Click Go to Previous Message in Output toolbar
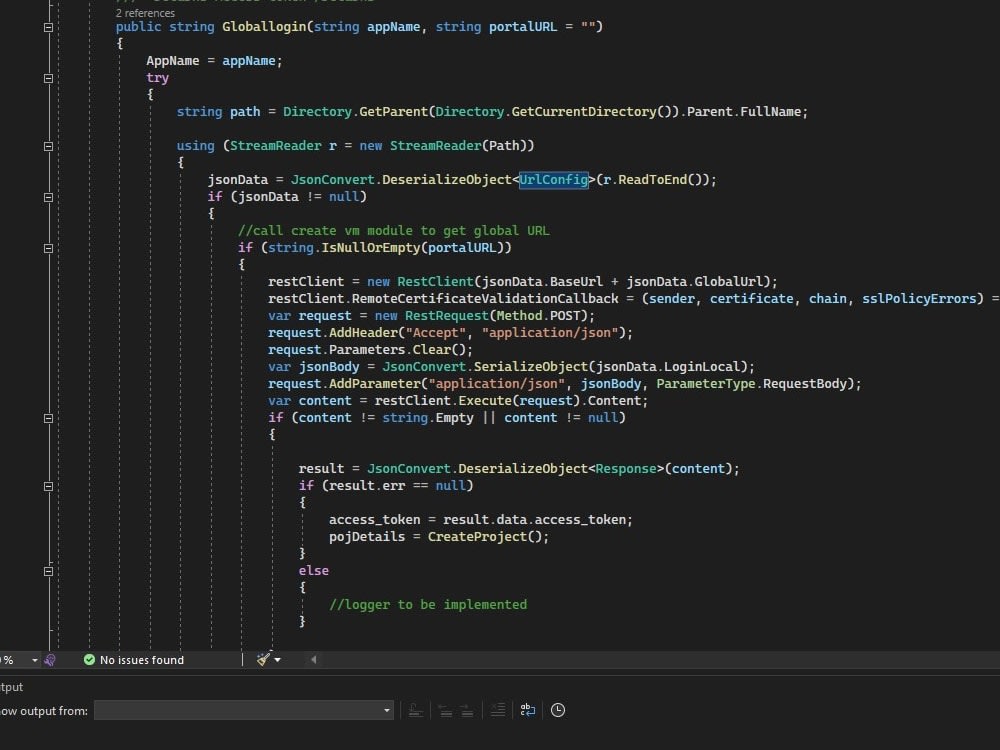Image resolution: width=1000 pixels, height=750 pixels. coord(444,710)
